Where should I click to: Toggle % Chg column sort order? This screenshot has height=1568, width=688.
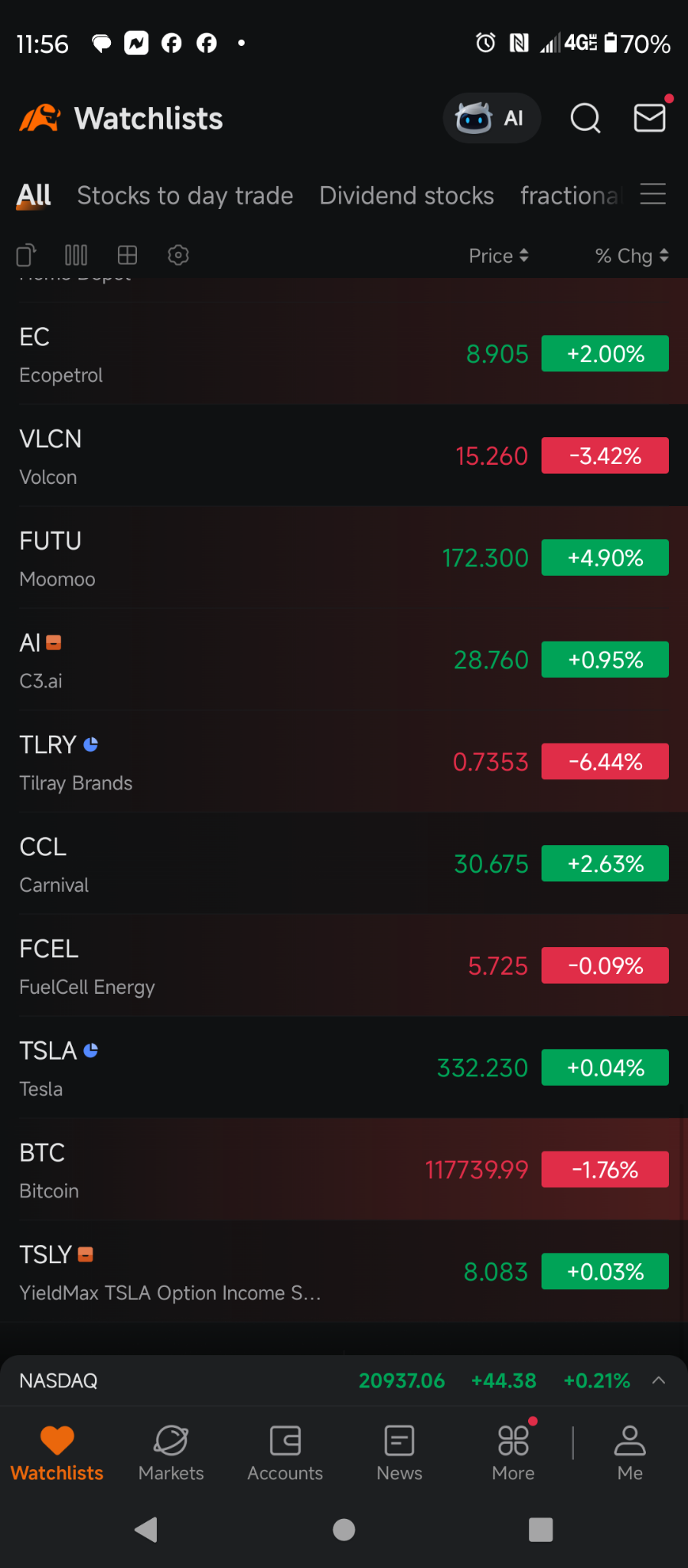click(x=632, y=256)
